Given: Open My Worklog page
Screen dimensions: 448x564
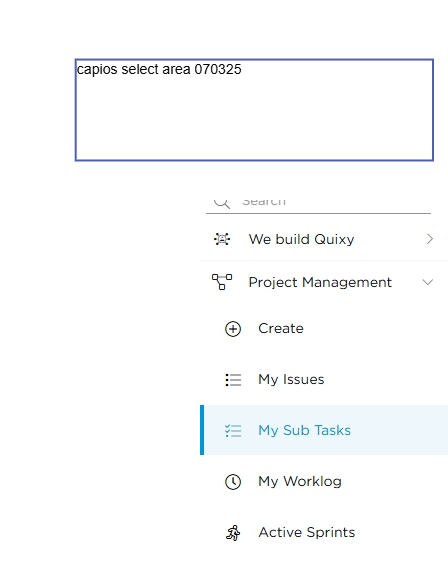Looking at the screenshot, I should coord(300,481).
